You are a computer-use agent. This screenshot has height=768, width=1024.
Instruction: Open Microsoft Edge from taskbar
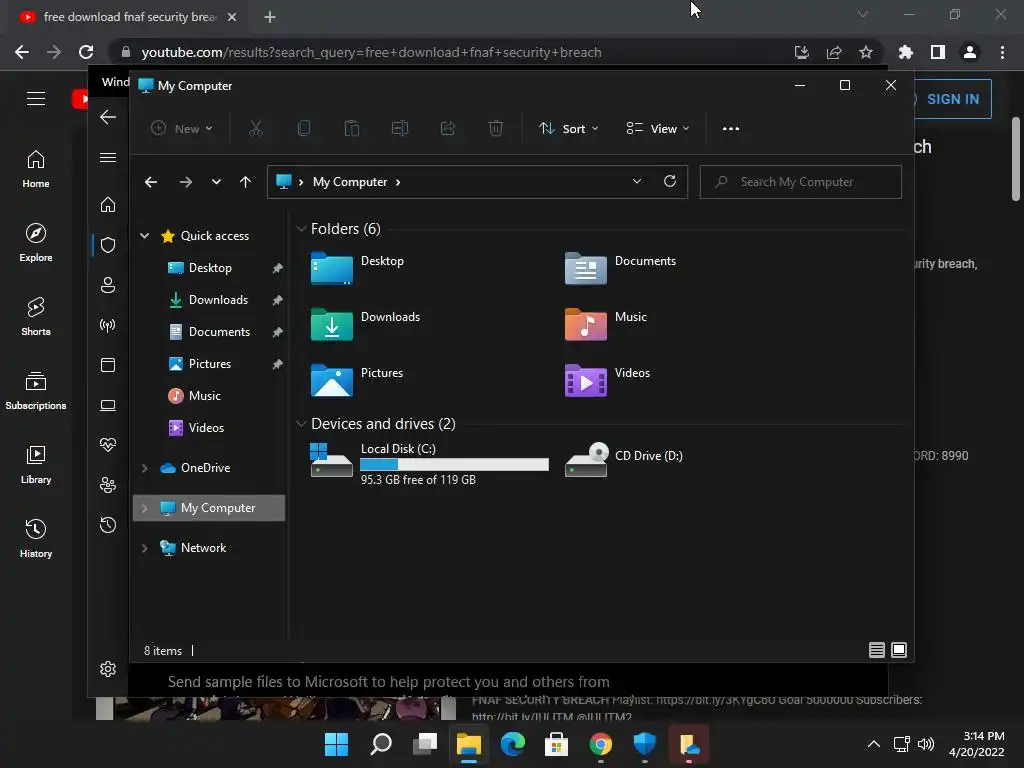point(513,744)
